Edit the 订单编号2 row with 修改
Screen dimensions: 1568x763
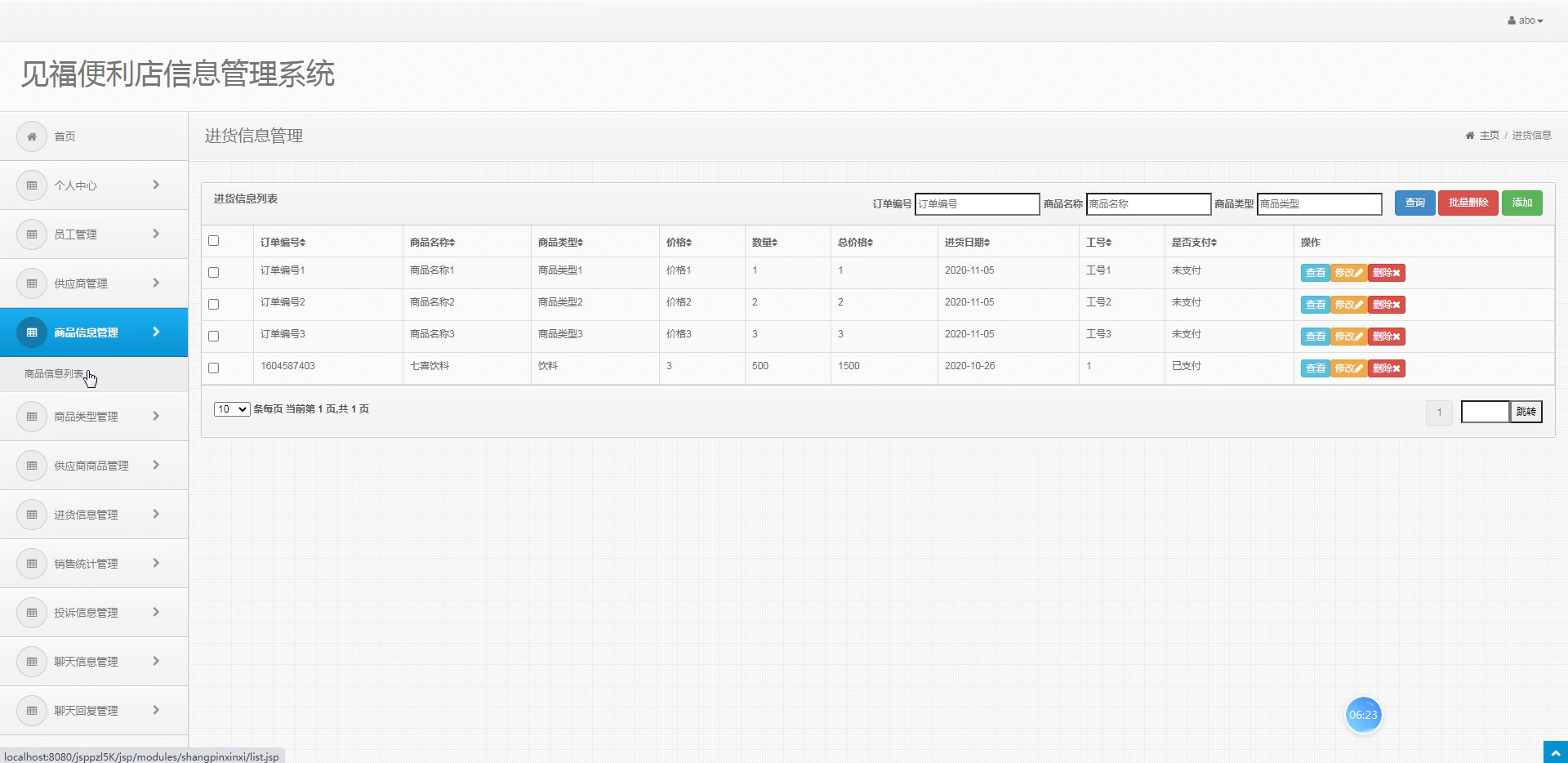point(1348,305)
